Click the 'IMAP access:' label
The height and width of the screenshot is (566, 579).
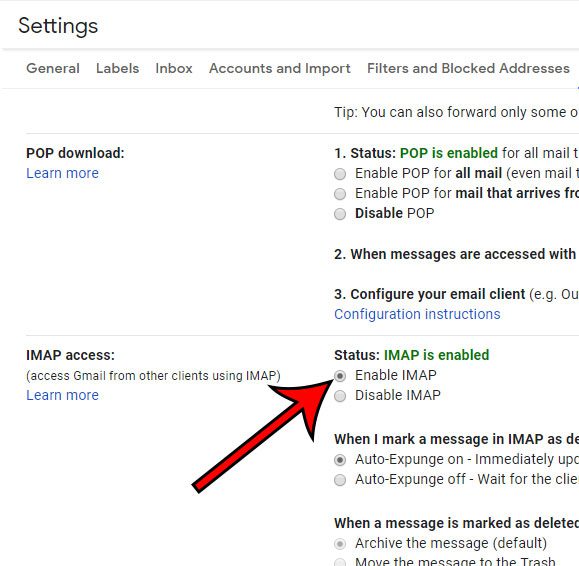click(x=71, y=355)
